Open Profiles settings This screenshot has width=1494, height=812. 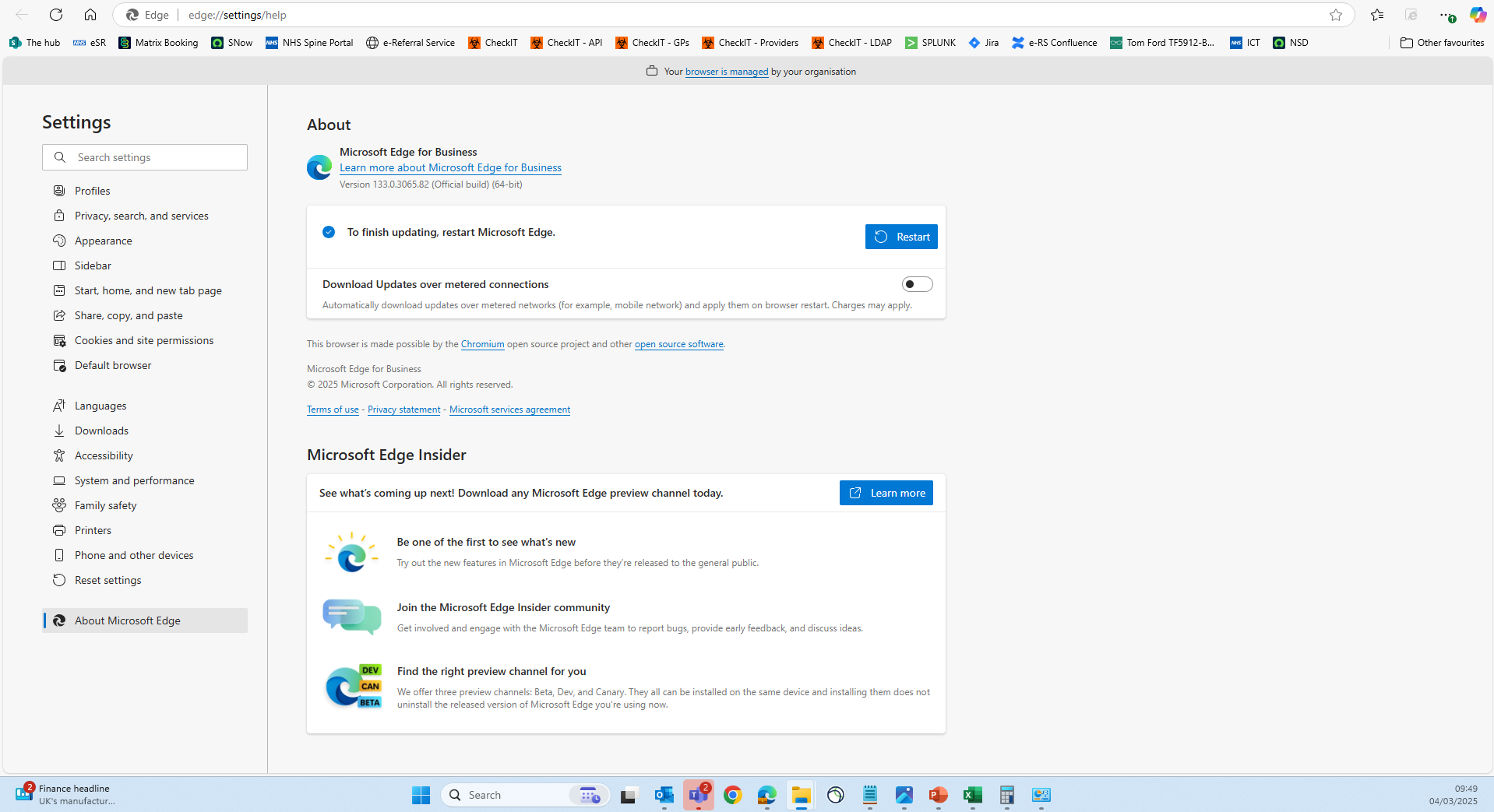coord(145,191)
